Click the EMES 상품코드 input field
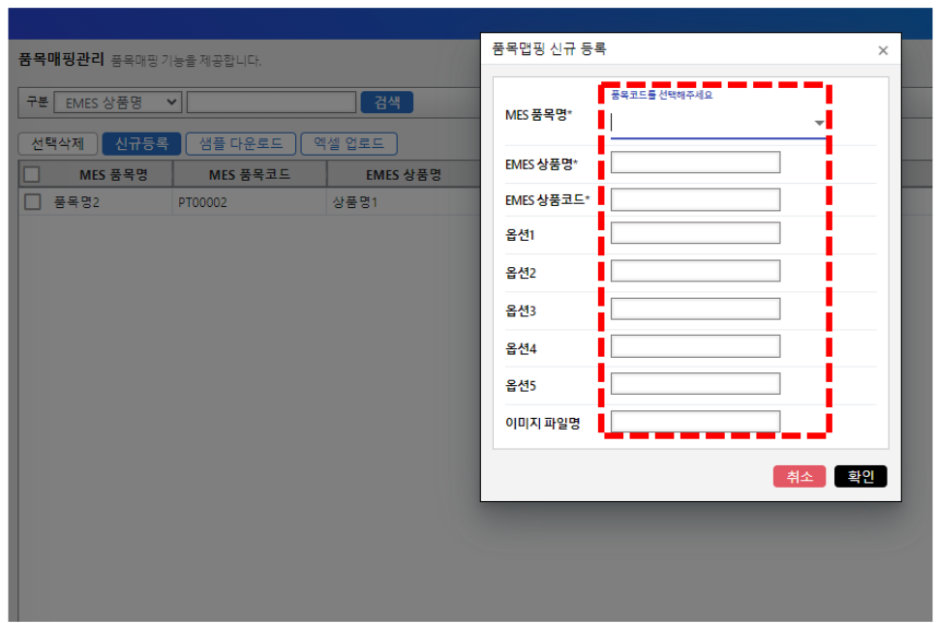The height and width of the screenshot is (623, 936). click(695, 199)
